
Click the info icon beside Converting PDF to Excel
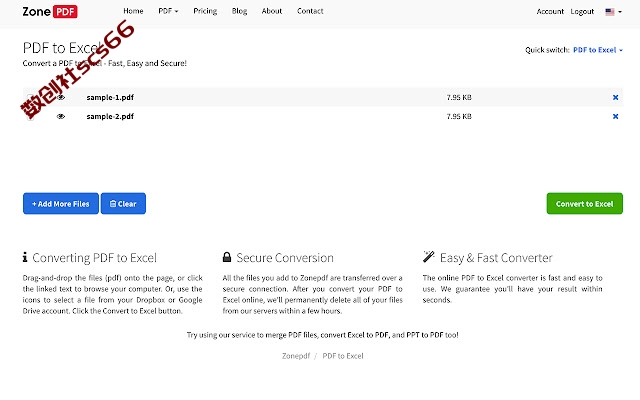[x=25, y=257]
